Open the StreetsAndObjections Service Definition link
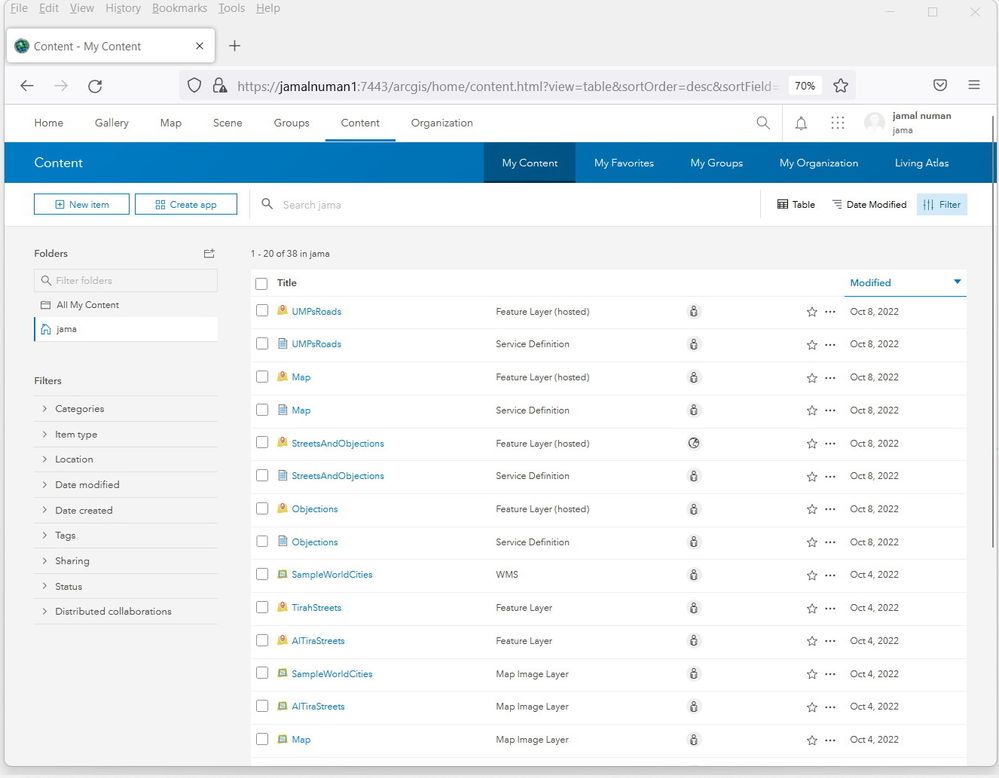 click(338, 476)
